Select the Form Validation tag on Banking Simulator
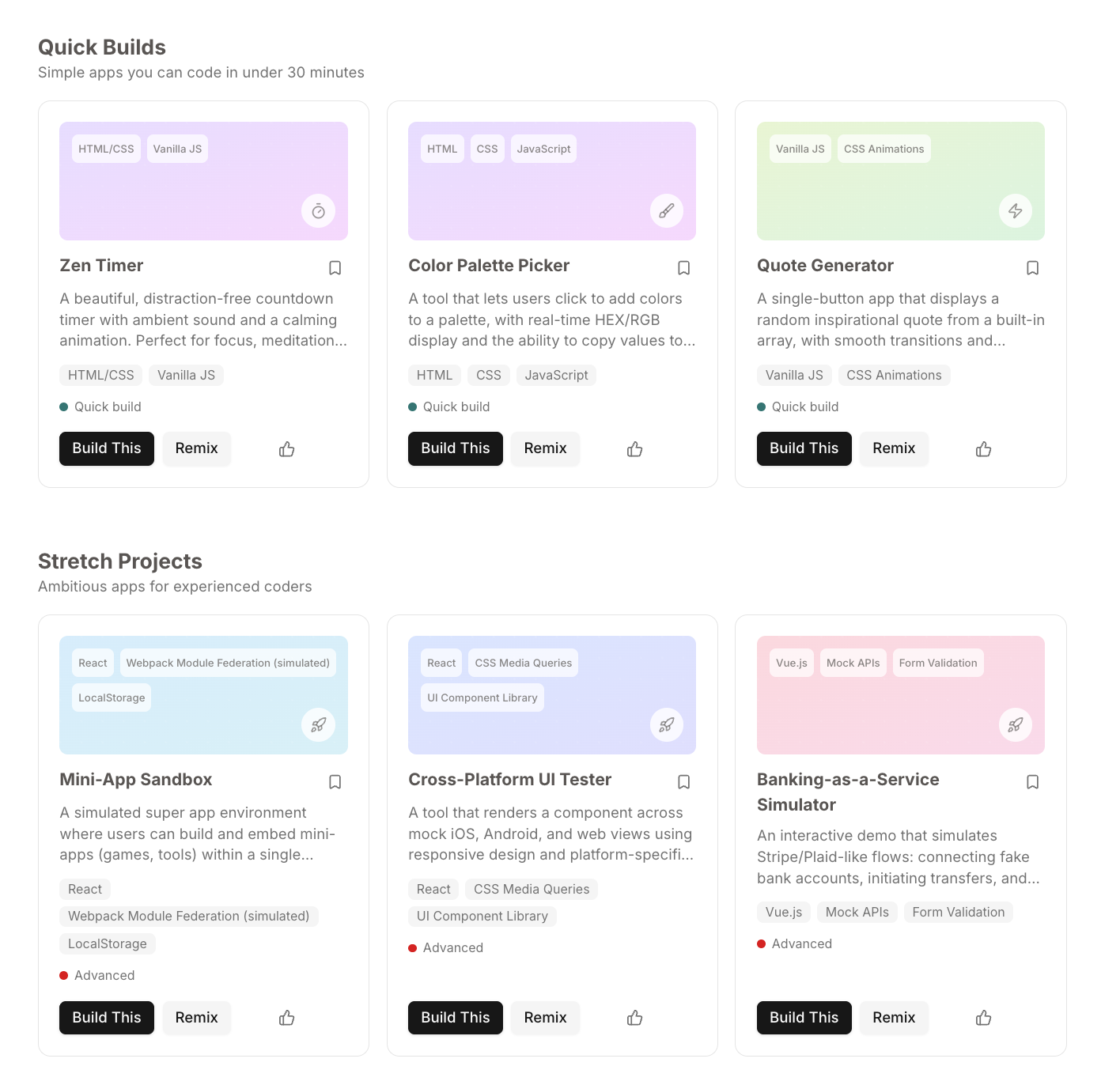 pyautogui.click(x=958, y=912)
